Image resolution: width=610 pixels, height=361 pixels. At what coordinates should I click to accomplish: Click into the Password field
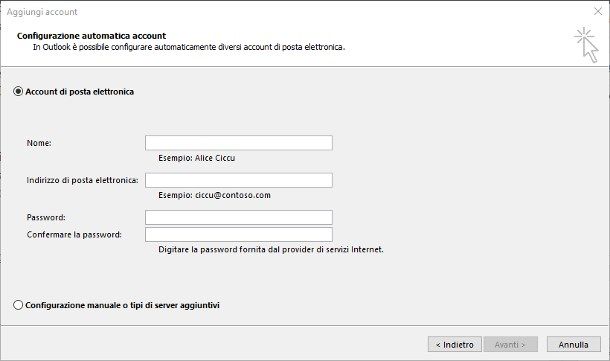(239, 217)
